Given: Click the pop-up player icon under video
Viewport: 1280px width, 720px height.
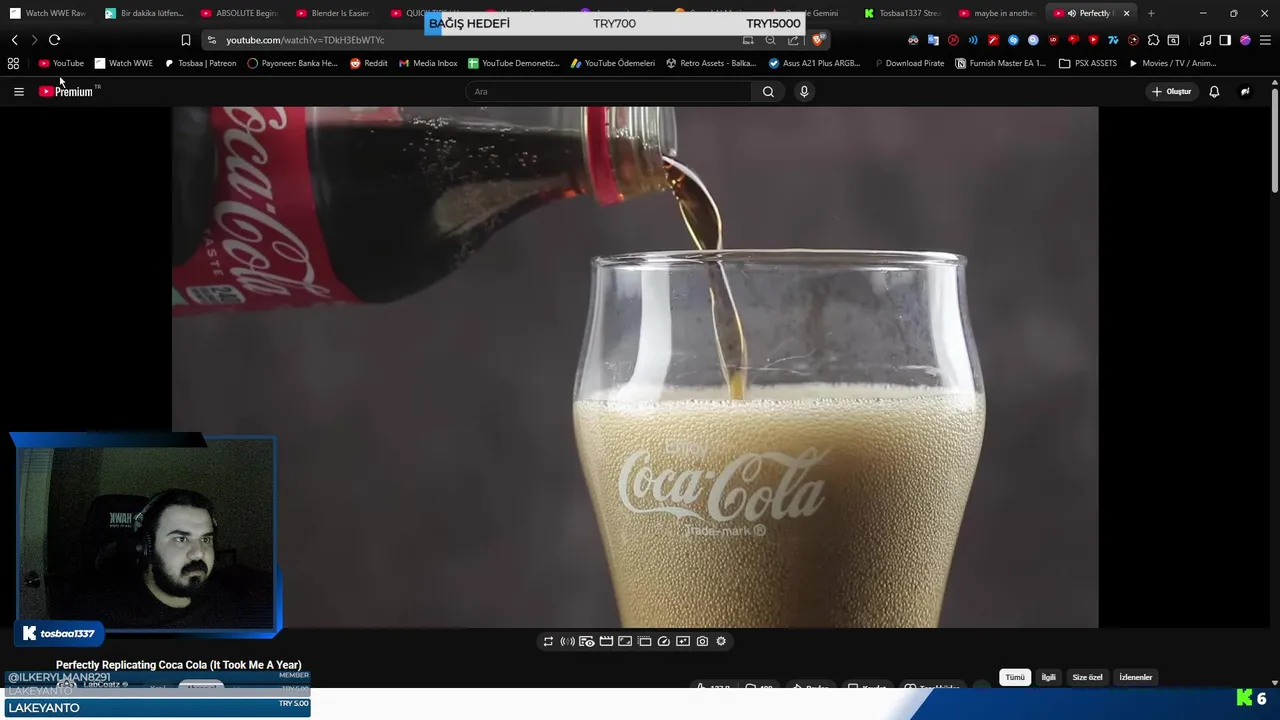Looking at the screenshot, I should point(644,641).
